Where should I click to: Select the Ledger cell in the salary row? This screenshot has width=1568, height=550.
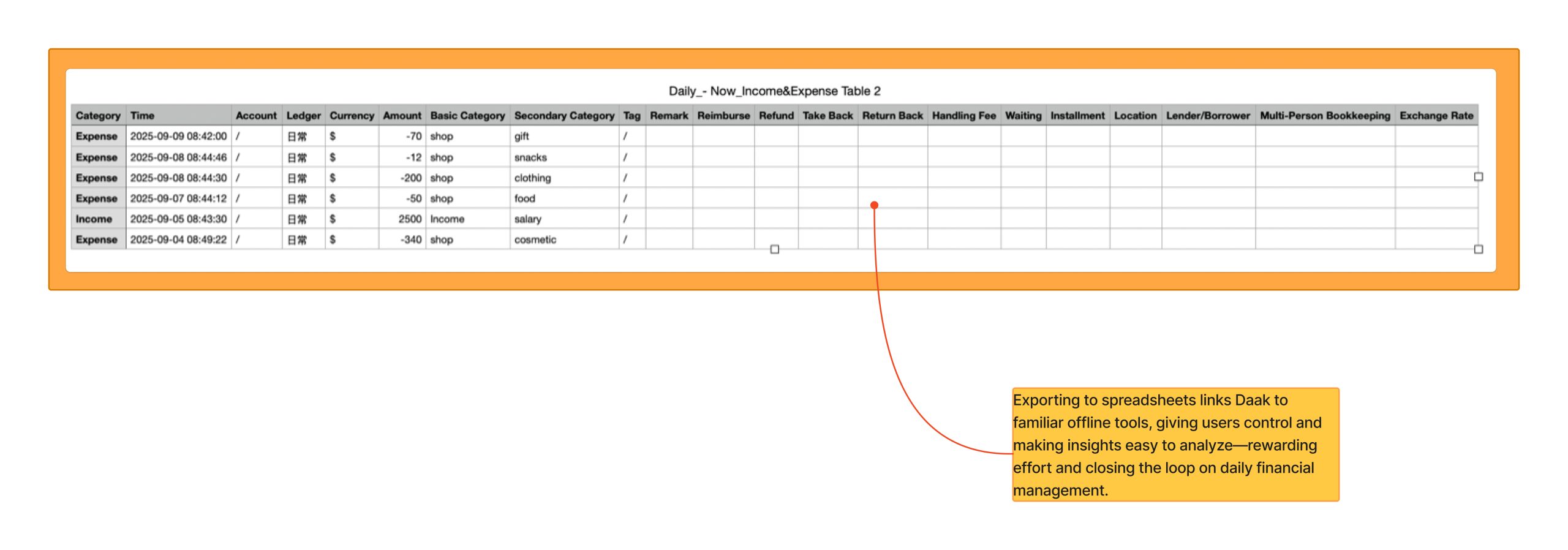[303, 219]
